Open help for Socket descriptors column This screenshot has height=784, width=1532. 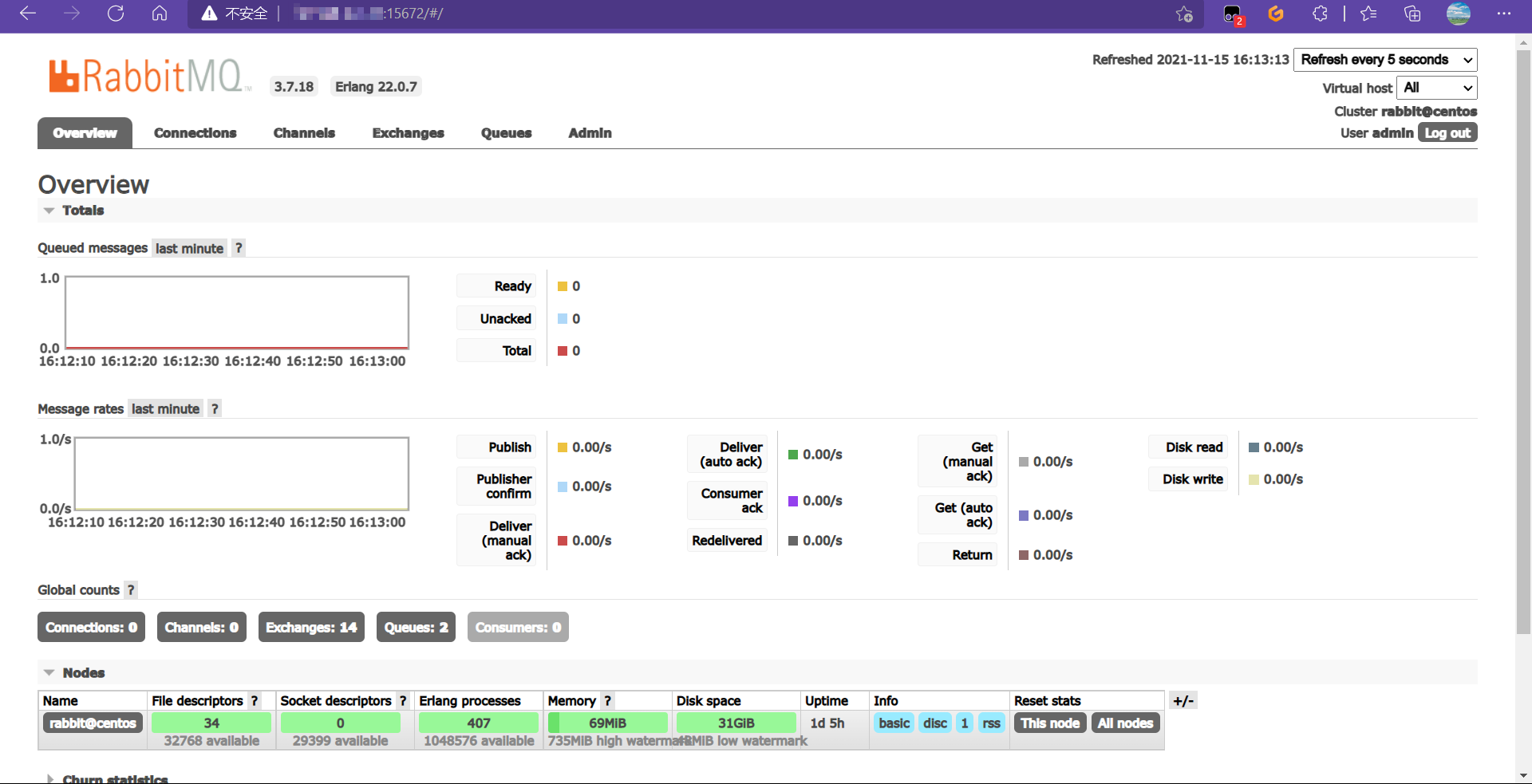[x=403, y=701]
